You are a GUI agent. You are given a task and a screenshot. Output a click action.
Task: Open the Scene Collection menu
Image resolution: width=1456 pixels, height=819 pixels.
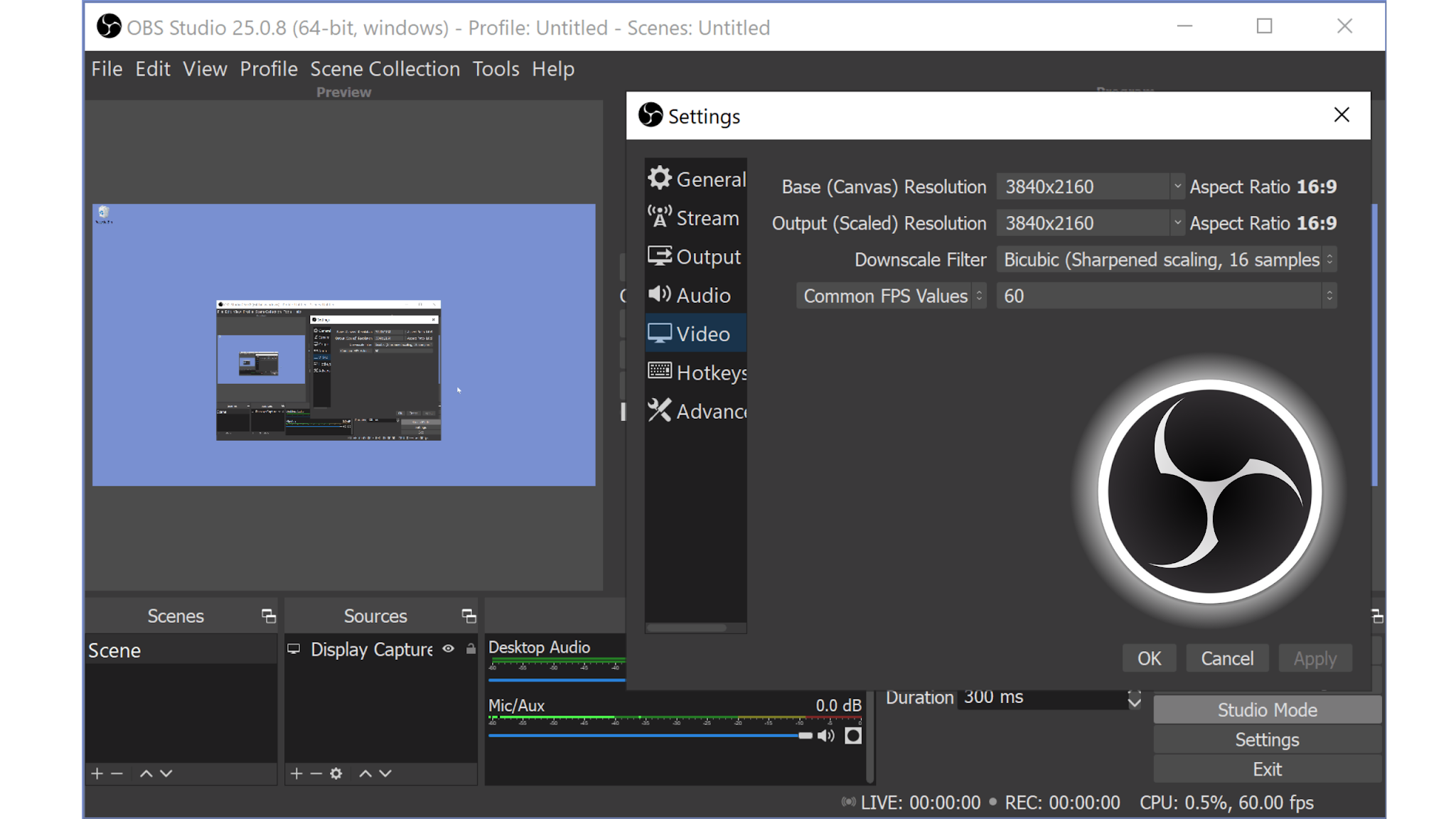(x=385, y=69)
